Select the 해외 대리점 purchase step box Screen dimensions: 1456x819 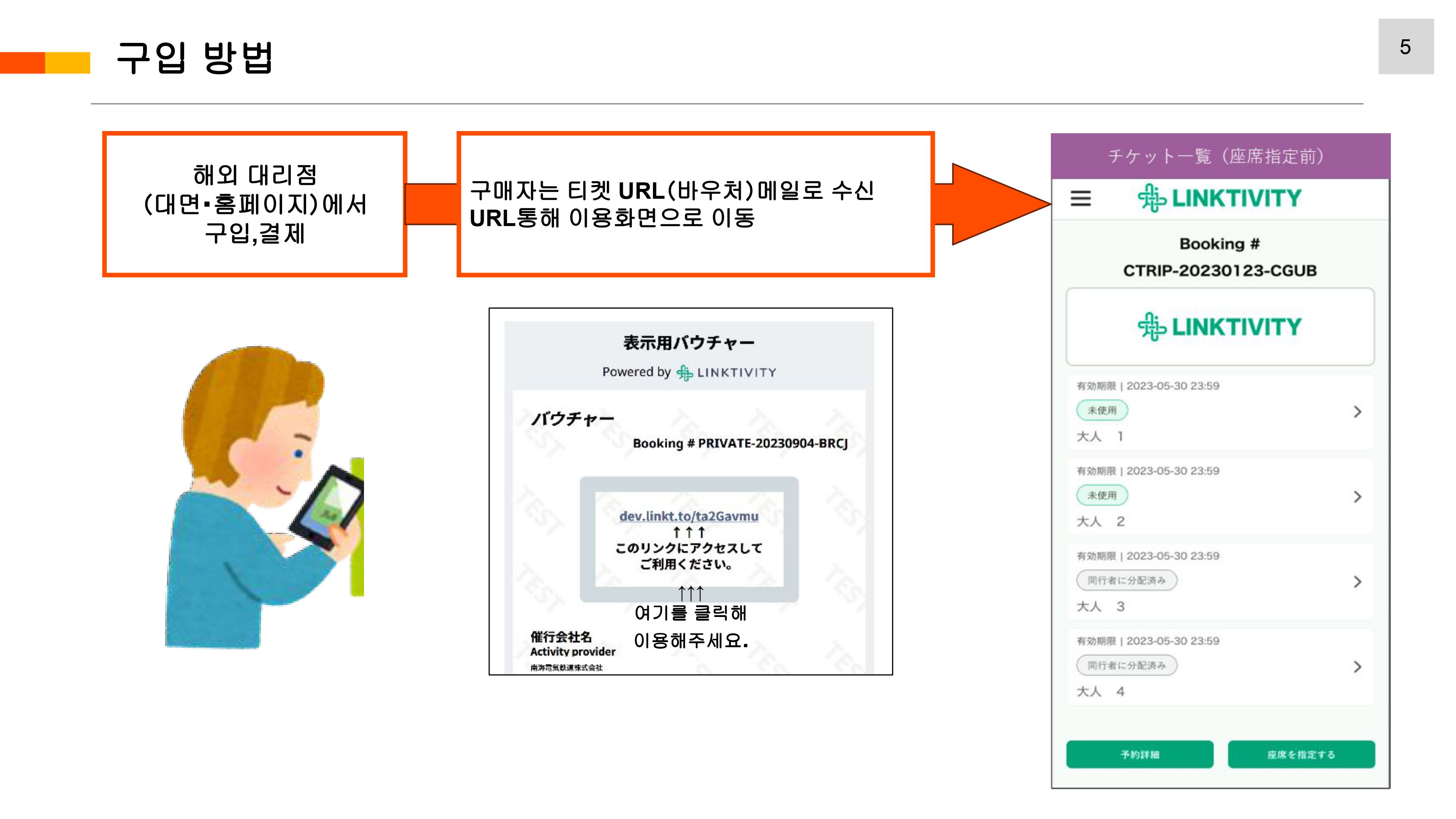tap(254, 204)
